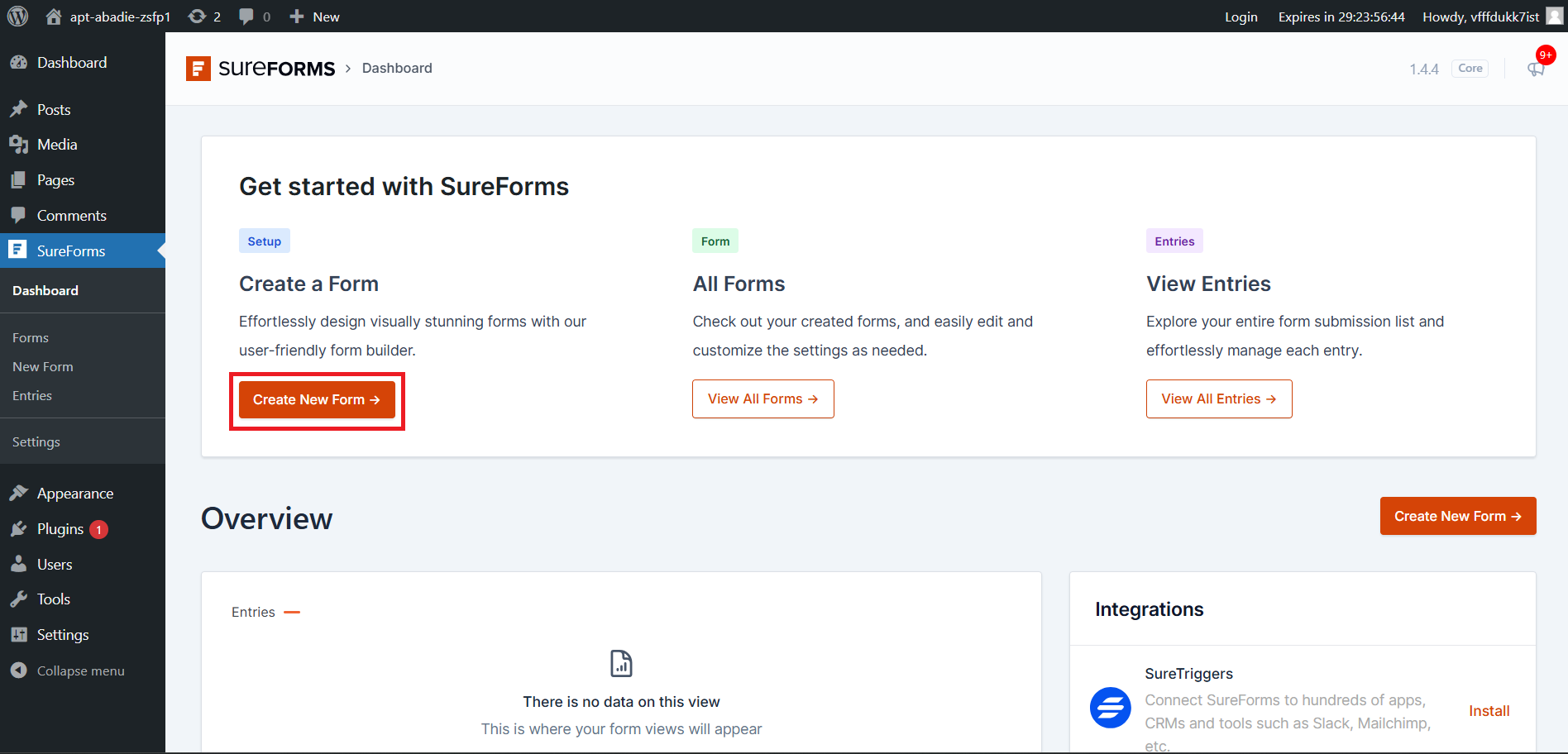The image size is (1568, 754).
Task: Click the notifications megaphone with 9+ badge
Action: (x=1536, y=68)
